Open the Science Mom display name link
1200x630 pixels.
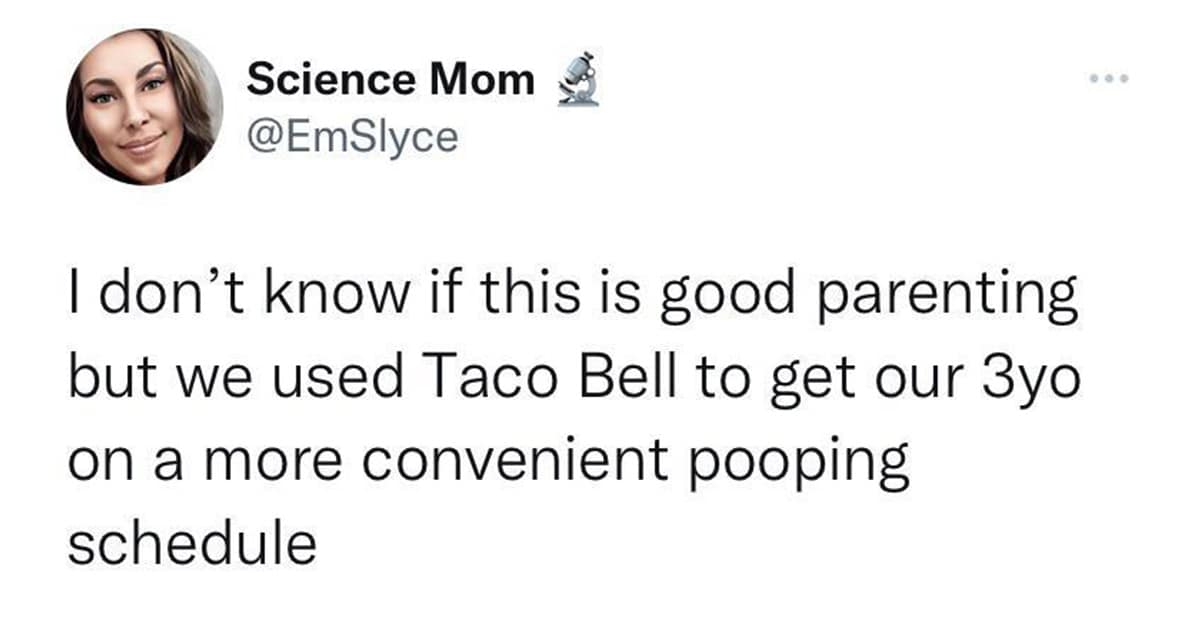coord(390,80)
